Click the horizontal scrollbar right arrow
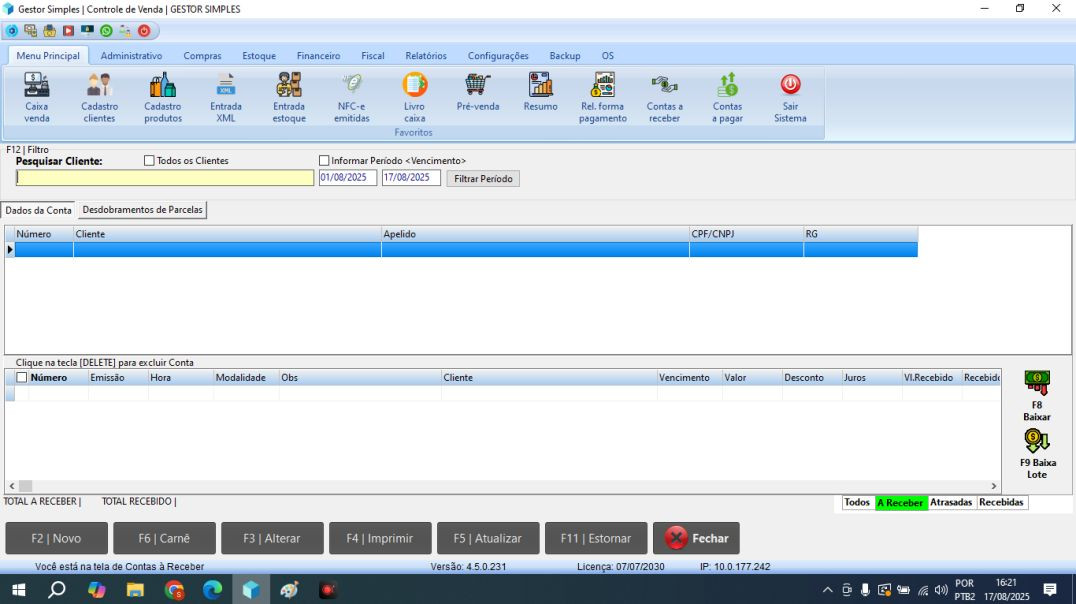 (x=994, y=486)
